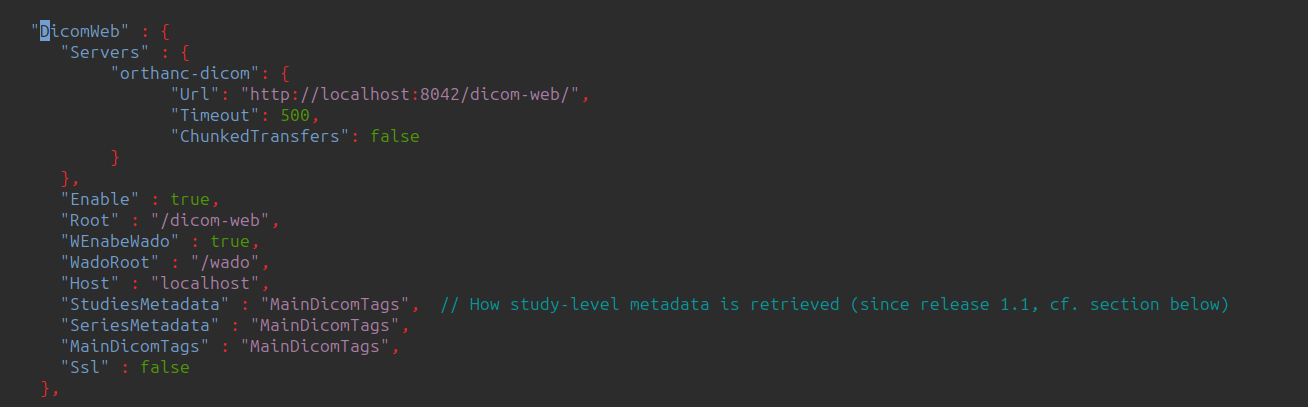Image resolution: width=1308 pixels, height=407 pixels.
Task: Click the false value of ChunkedTransfers
Action: pyautogui.click(x=395, y=136)
